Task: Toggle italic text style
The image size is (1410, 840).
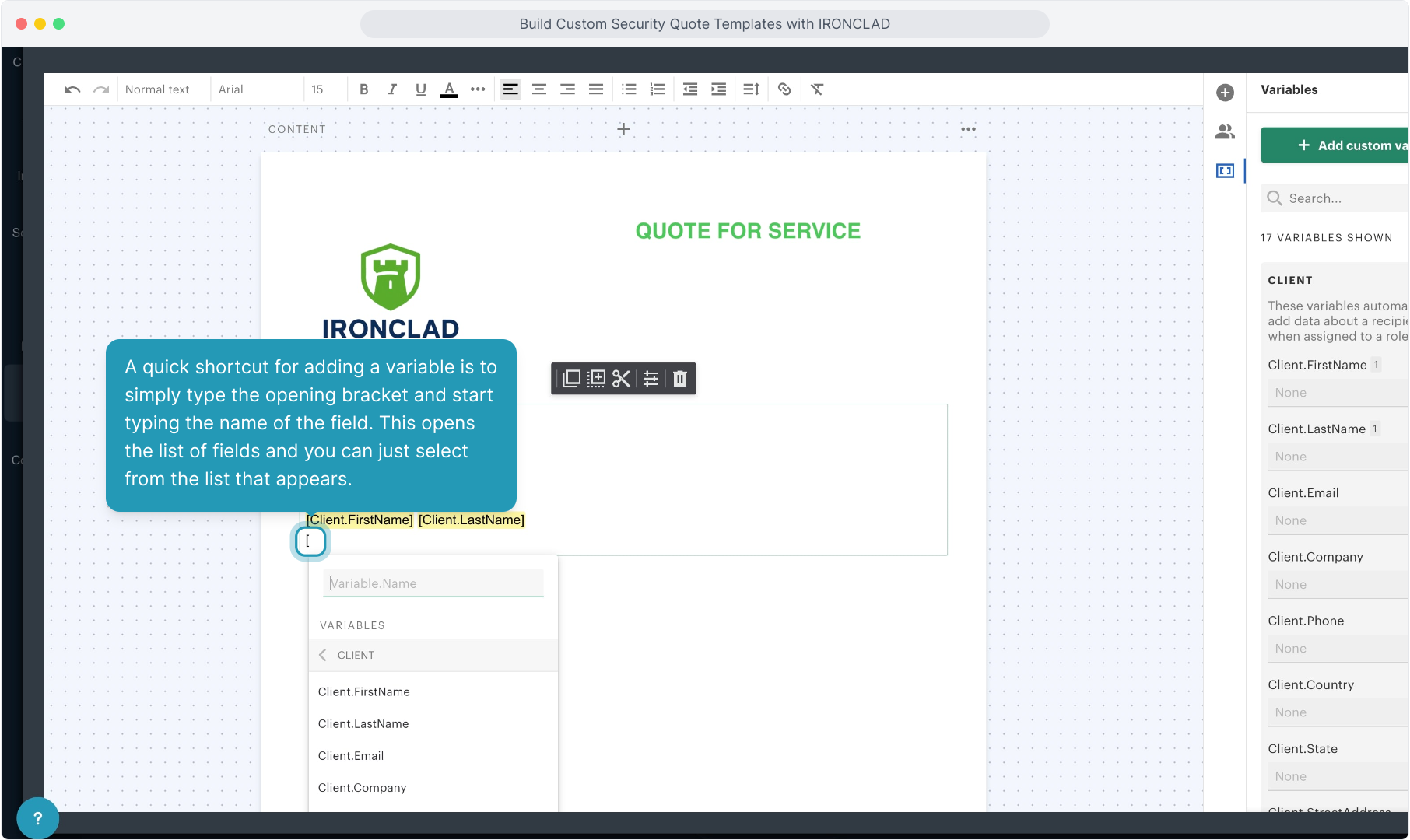Action: (392, 89)
